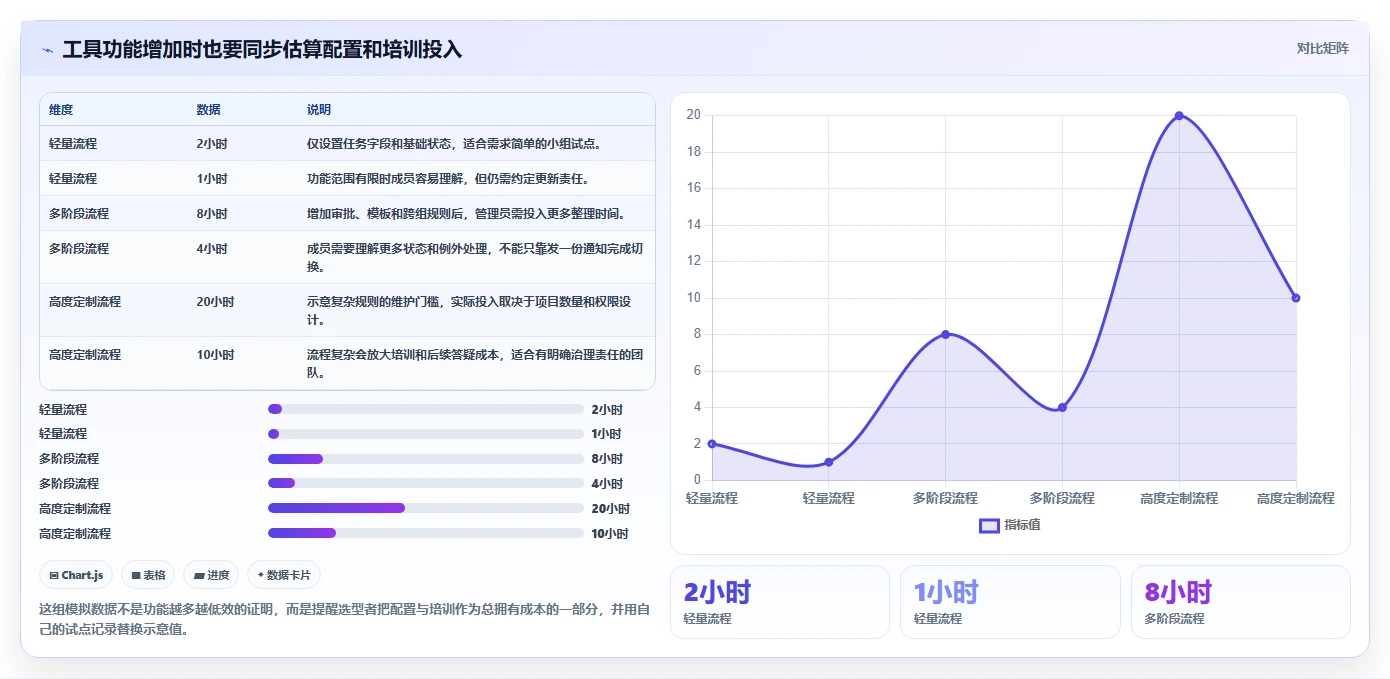This screenshot has height=679, width=1390.
Task: Click description starting 功能范围有限时成员容易理解
Action: (448, 179)
